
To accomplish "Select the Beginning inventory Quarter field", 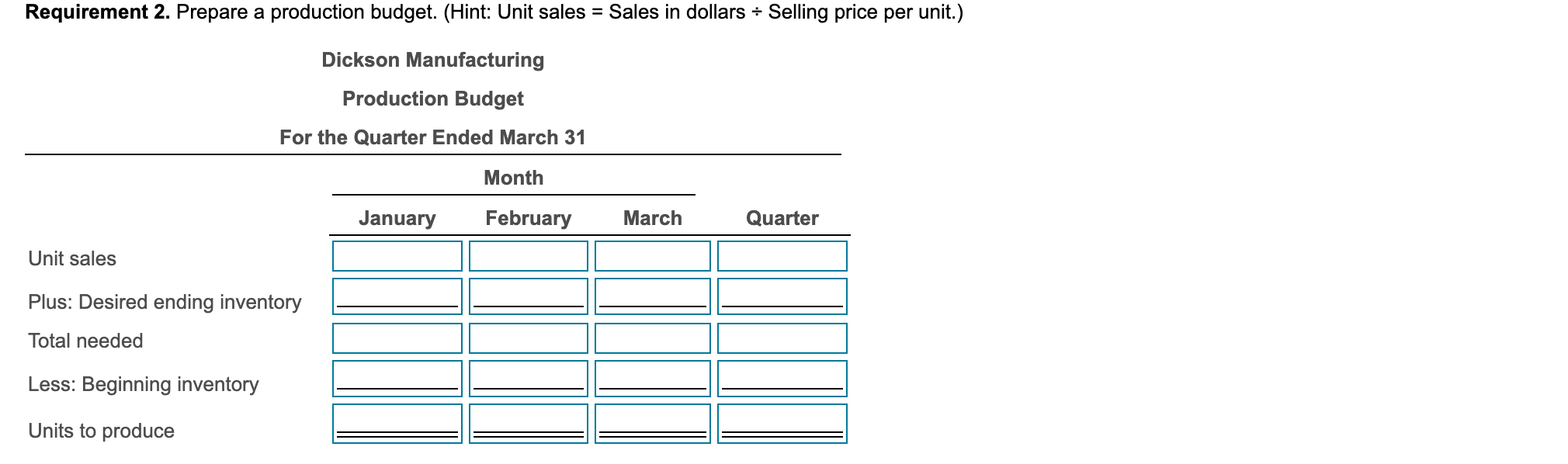I will pos(782,380).
